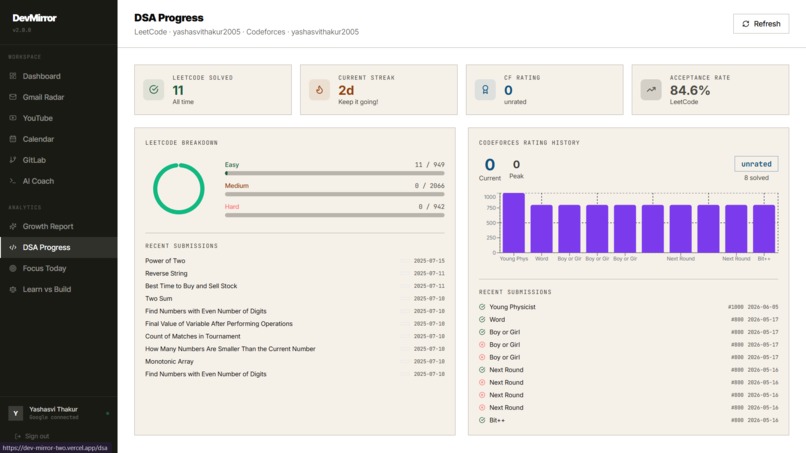Select Word Codeforces submission text
The image size is (806, 453).
(497, 319)
